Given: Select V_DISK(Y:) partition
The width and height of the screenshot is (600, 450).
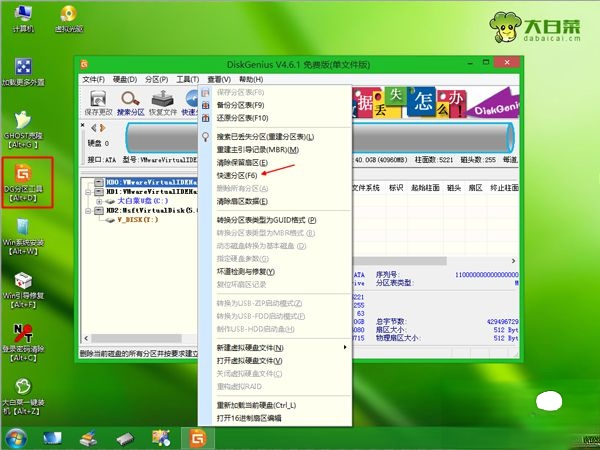Looking at the screenshot, I should point(138,220).
